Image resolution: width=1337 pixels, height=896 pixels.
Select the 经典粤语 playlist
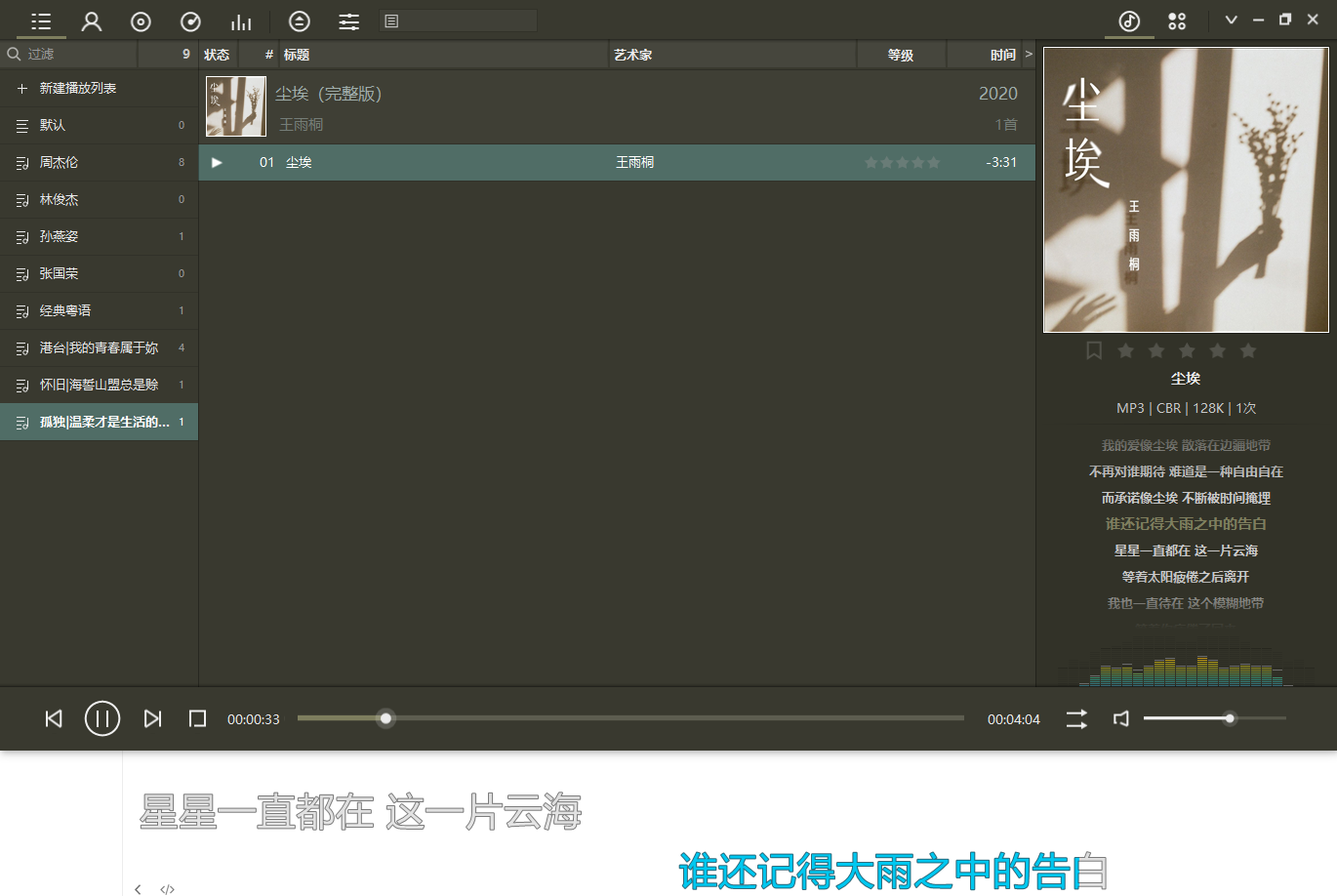(x=99, y=310)
